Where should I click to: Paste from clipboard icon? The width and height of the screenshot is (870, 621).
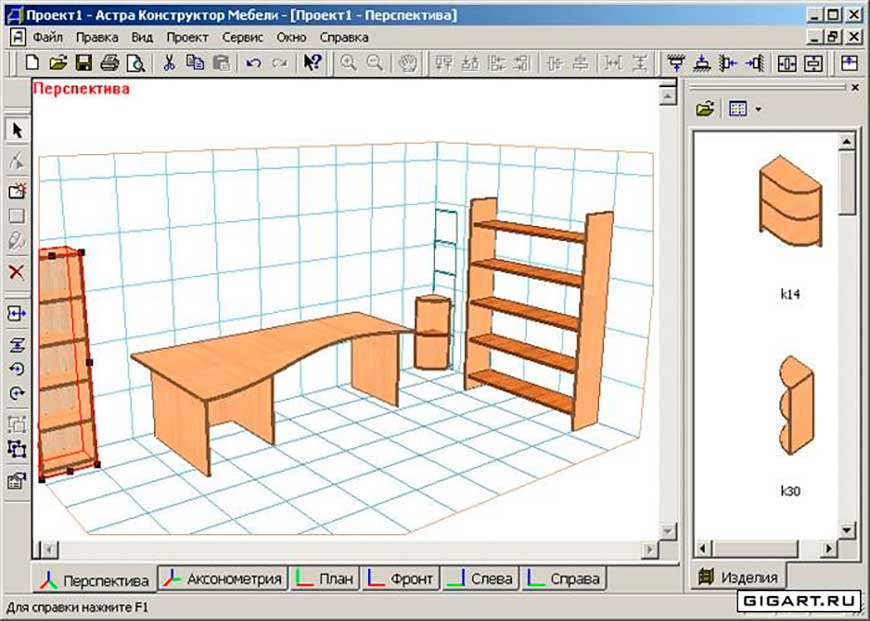[221, 63]
